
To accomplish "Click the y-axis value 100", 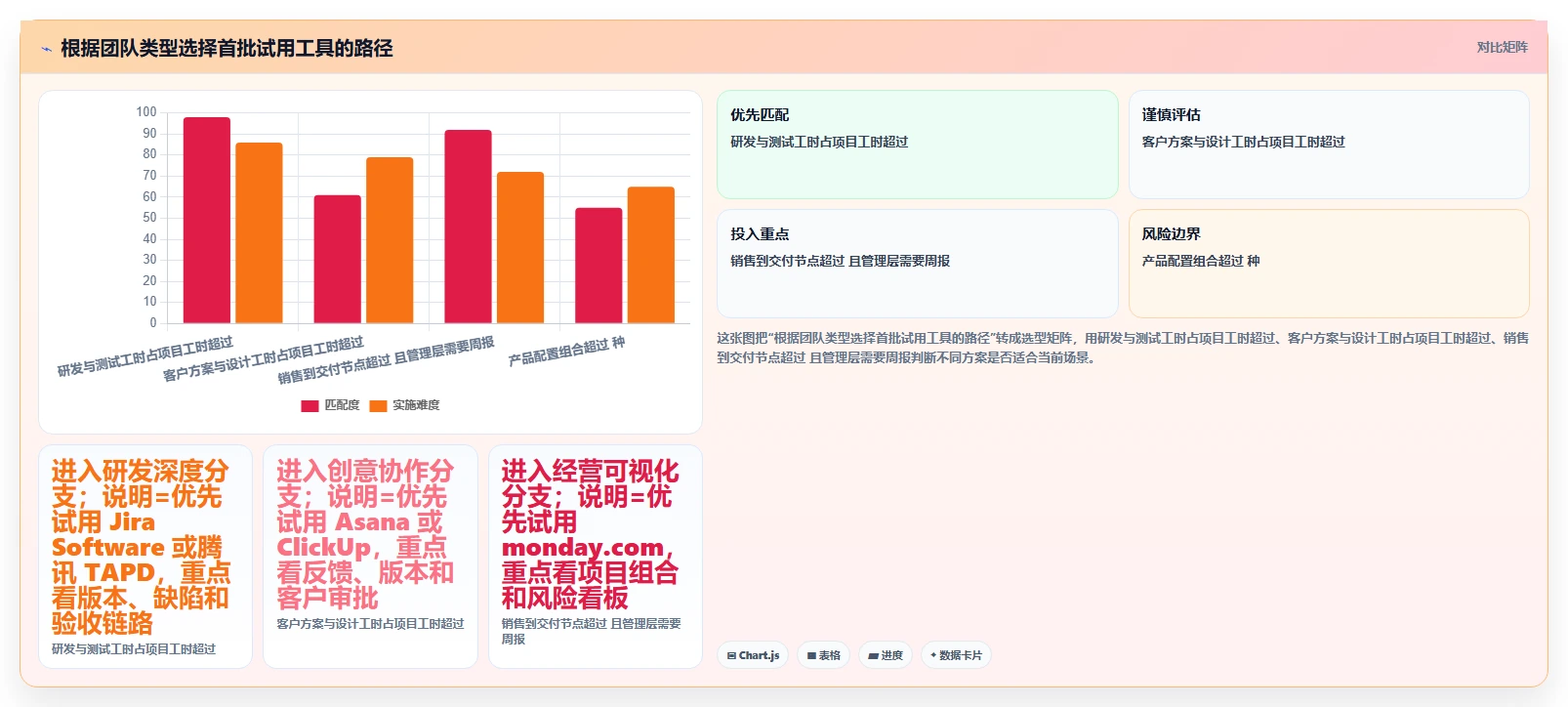I will 146,112.
